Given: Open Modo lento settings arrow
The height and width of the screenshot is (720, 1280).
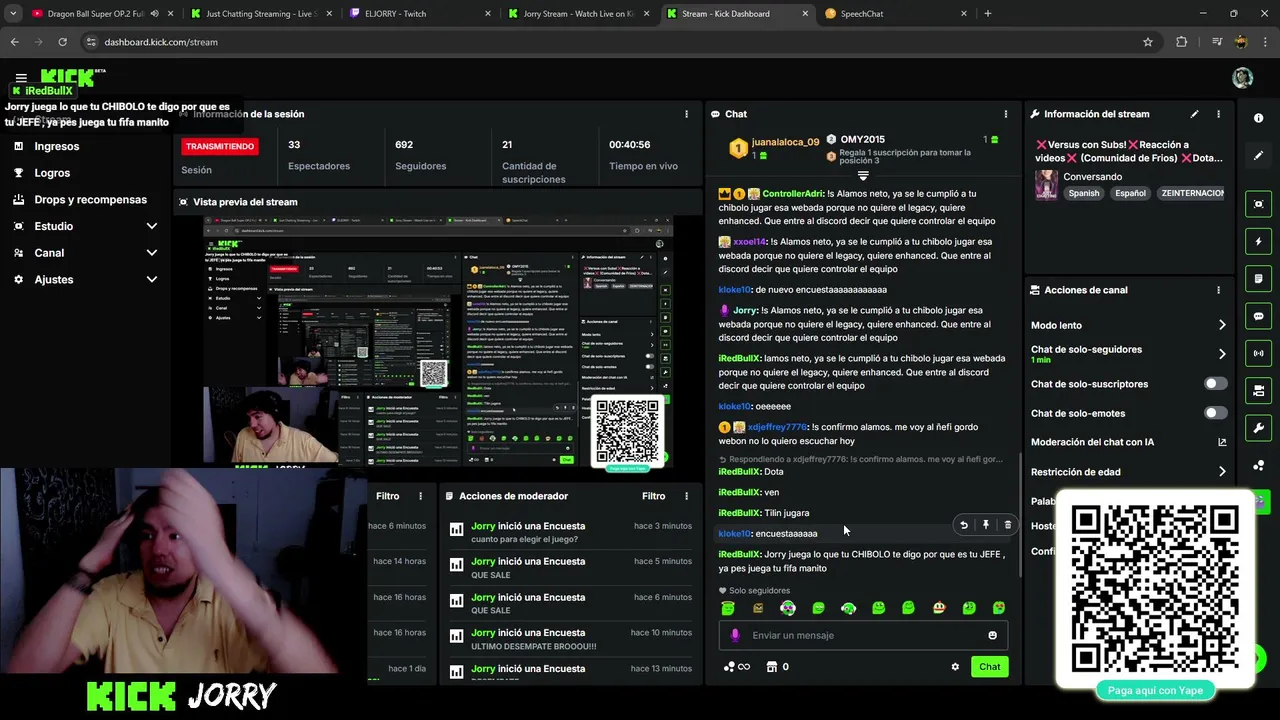Looking at the screenshot, I should tap(1222, 325).
